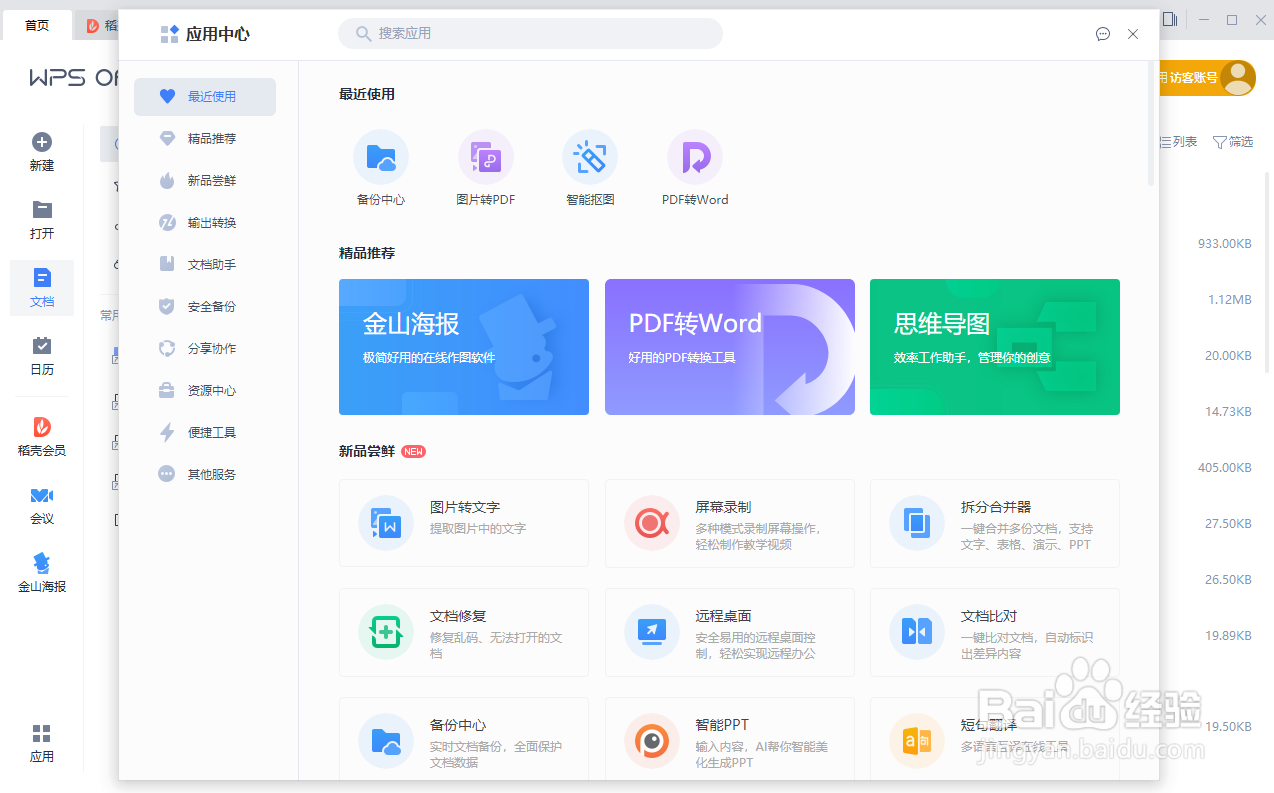Click the 1.12MB file size entry
Viewport: 1274px width, 793px height.
tap(1230, 300)
